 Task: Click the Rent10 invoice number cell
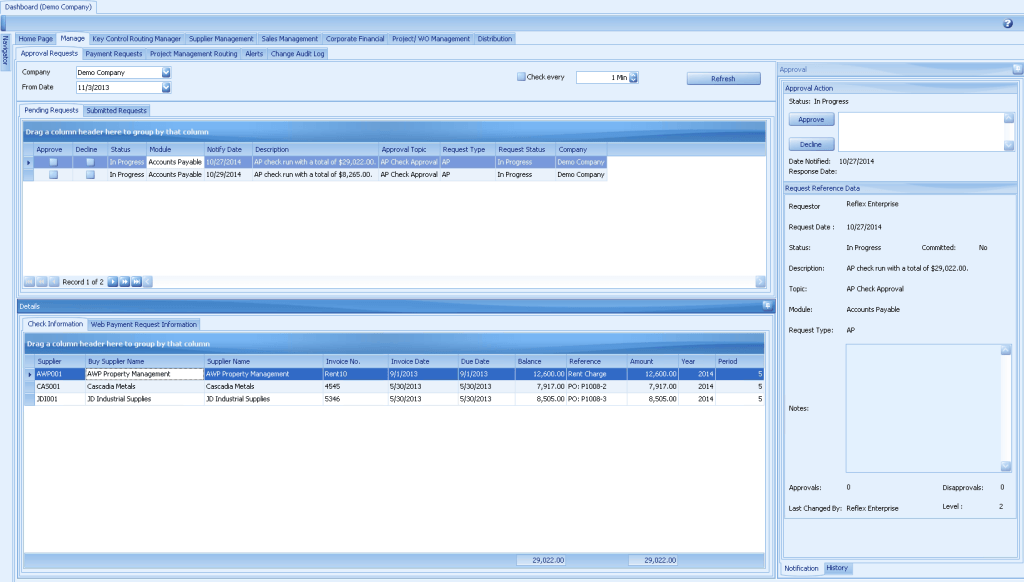(355, 374)
